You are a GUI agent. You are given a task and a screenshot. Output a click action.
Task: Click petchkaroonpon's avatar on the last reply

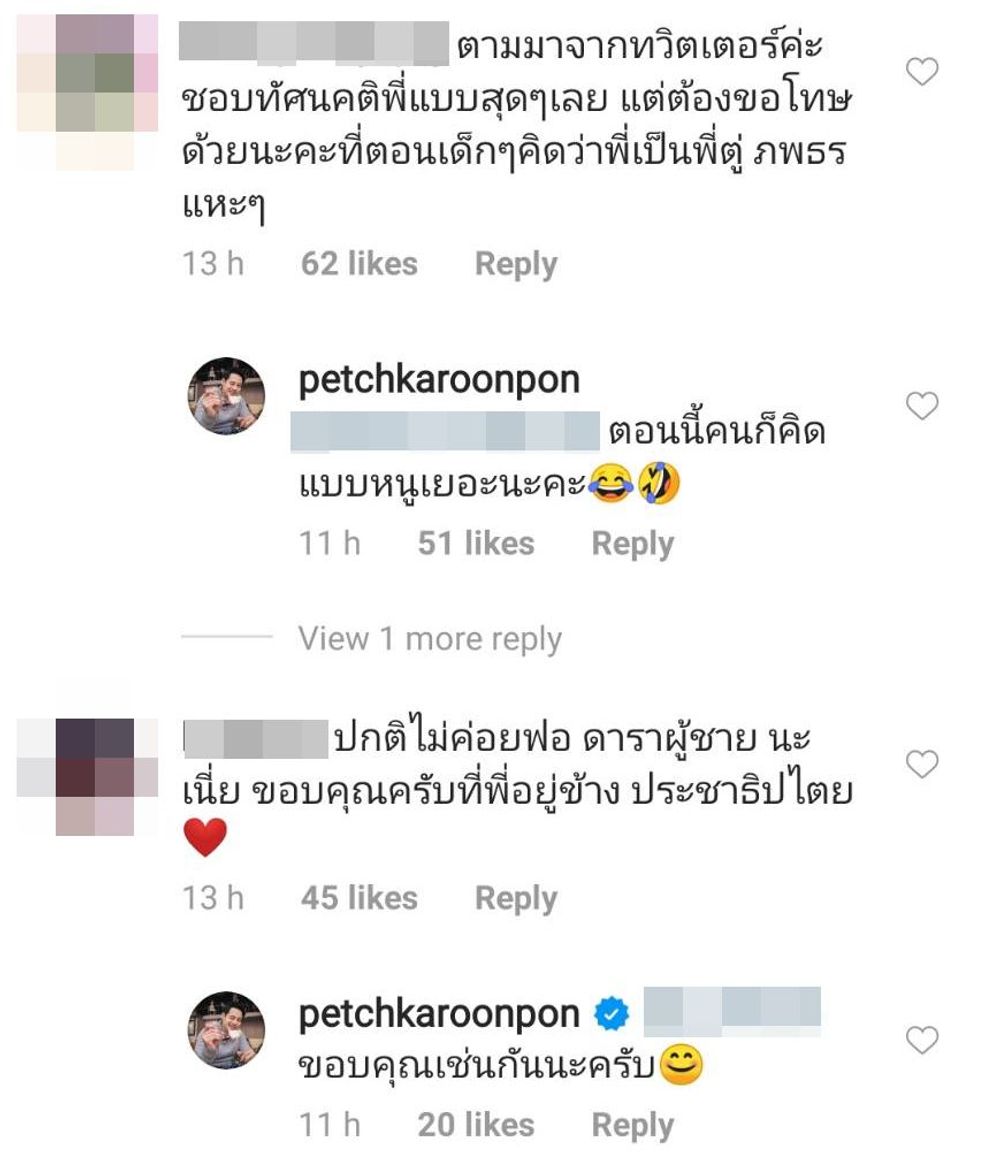point(226,1030)
